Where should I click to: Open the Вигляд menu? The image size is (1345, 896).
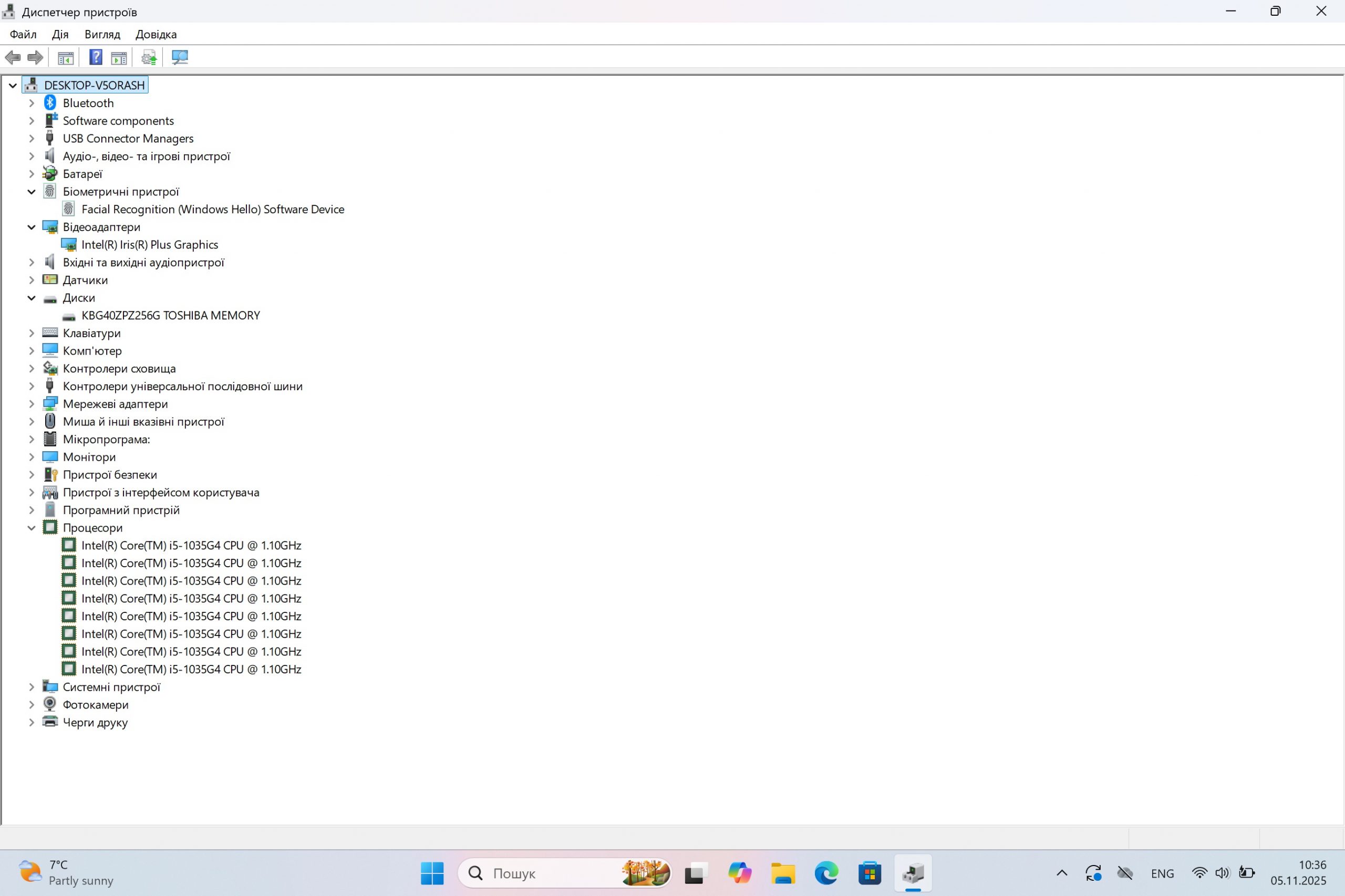click(102, 34)
